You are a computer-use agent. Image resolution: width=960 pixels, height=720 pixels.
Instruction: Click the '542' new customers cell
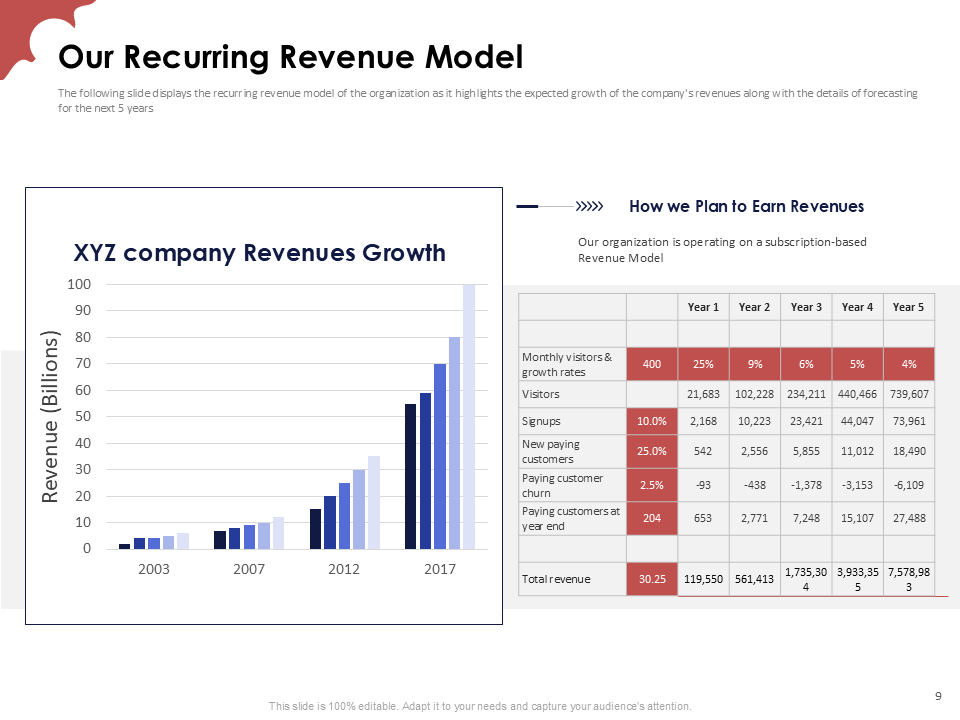(x=703, y=451)
